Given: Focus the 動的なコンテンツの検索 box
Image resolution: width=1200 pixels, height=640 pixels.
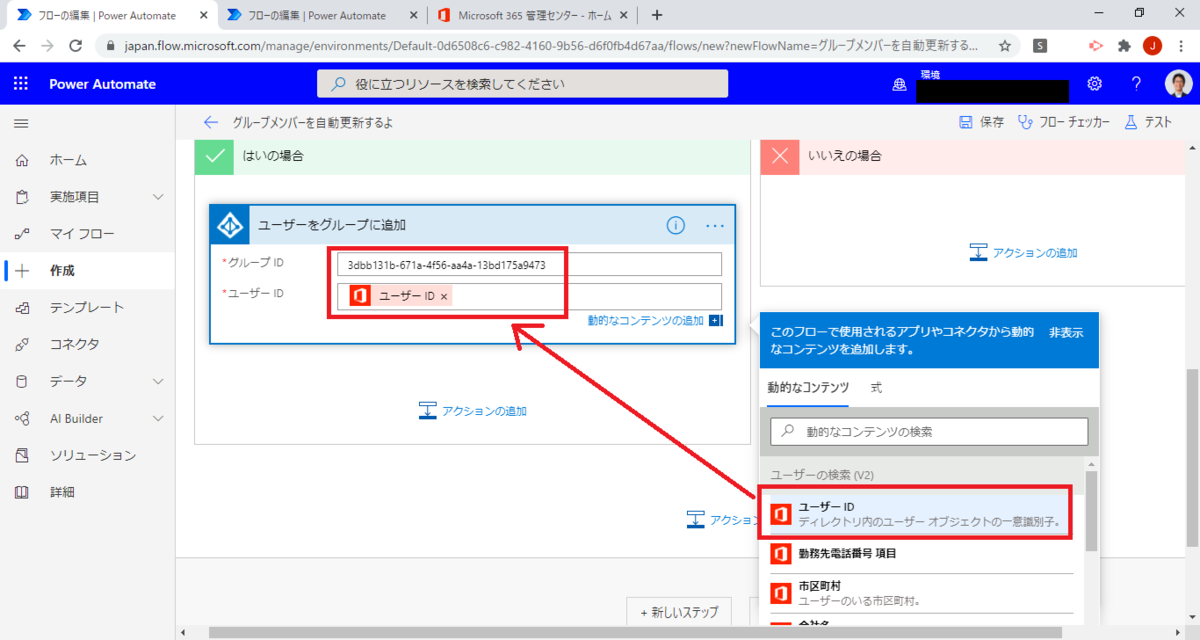Looking at the screenshot, I should point(929,431).
